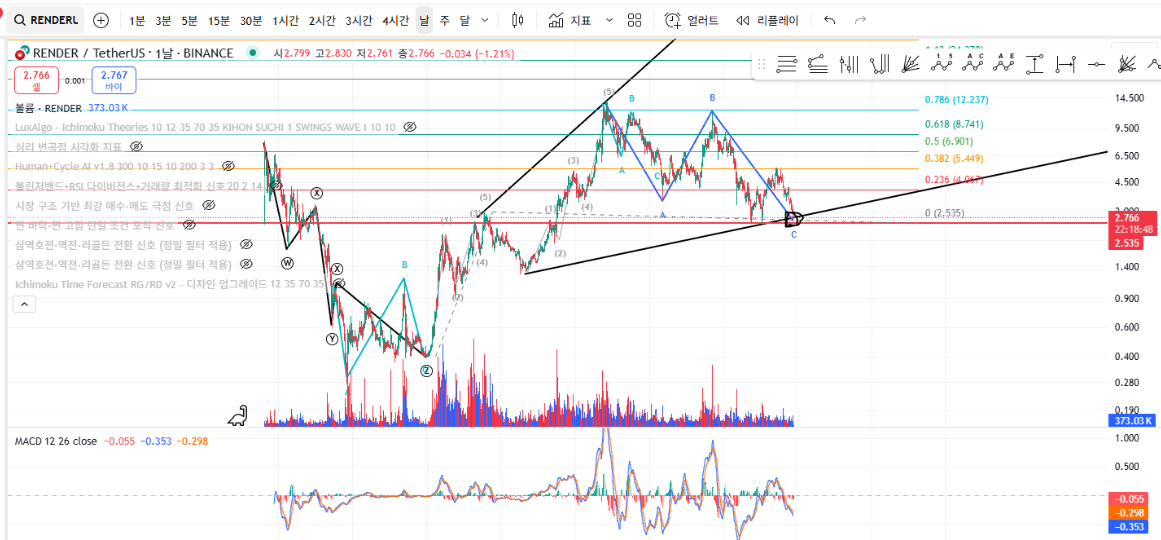Expand the timeframe interval dropdown arrow
The width and height of the screenshot is (1161, 540).
click(485, 20)
